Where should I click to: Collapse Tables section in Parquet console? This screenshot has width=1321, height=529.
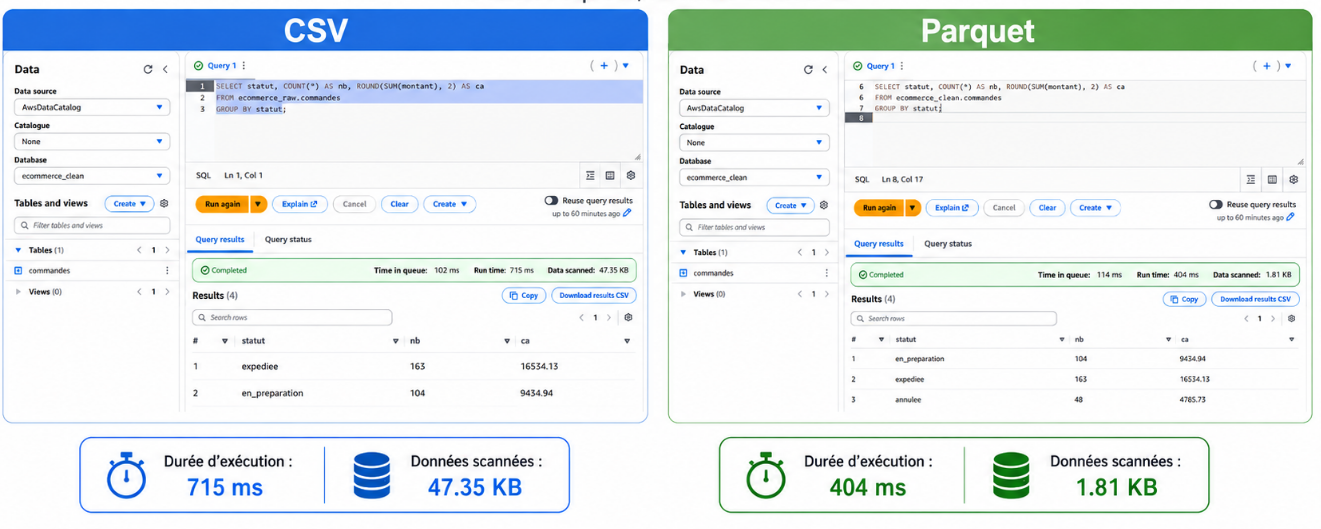684,252
